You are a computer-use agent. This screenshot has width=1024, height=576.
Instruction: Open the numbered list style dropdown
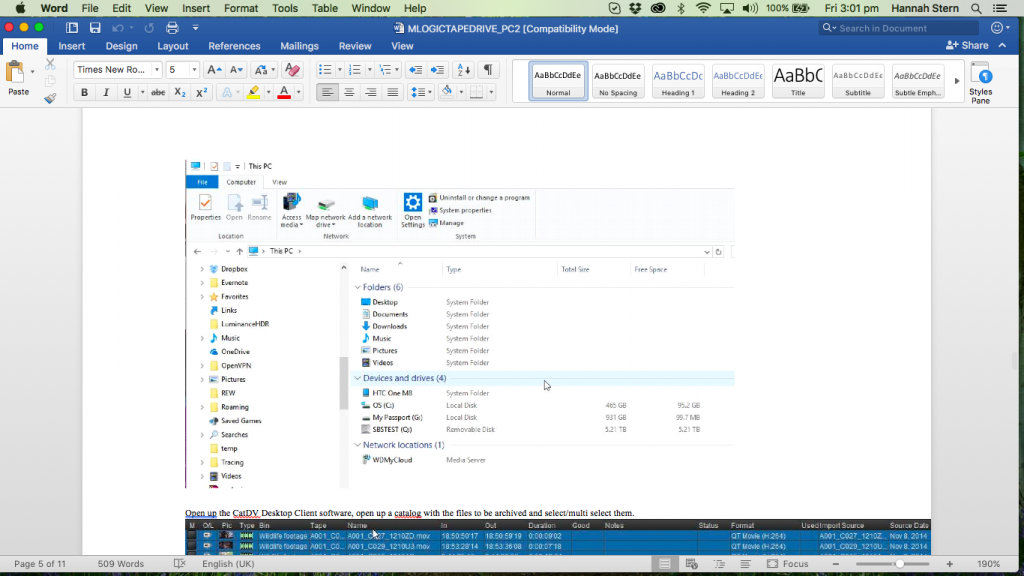pyautogui.click(x=370, y=70)
